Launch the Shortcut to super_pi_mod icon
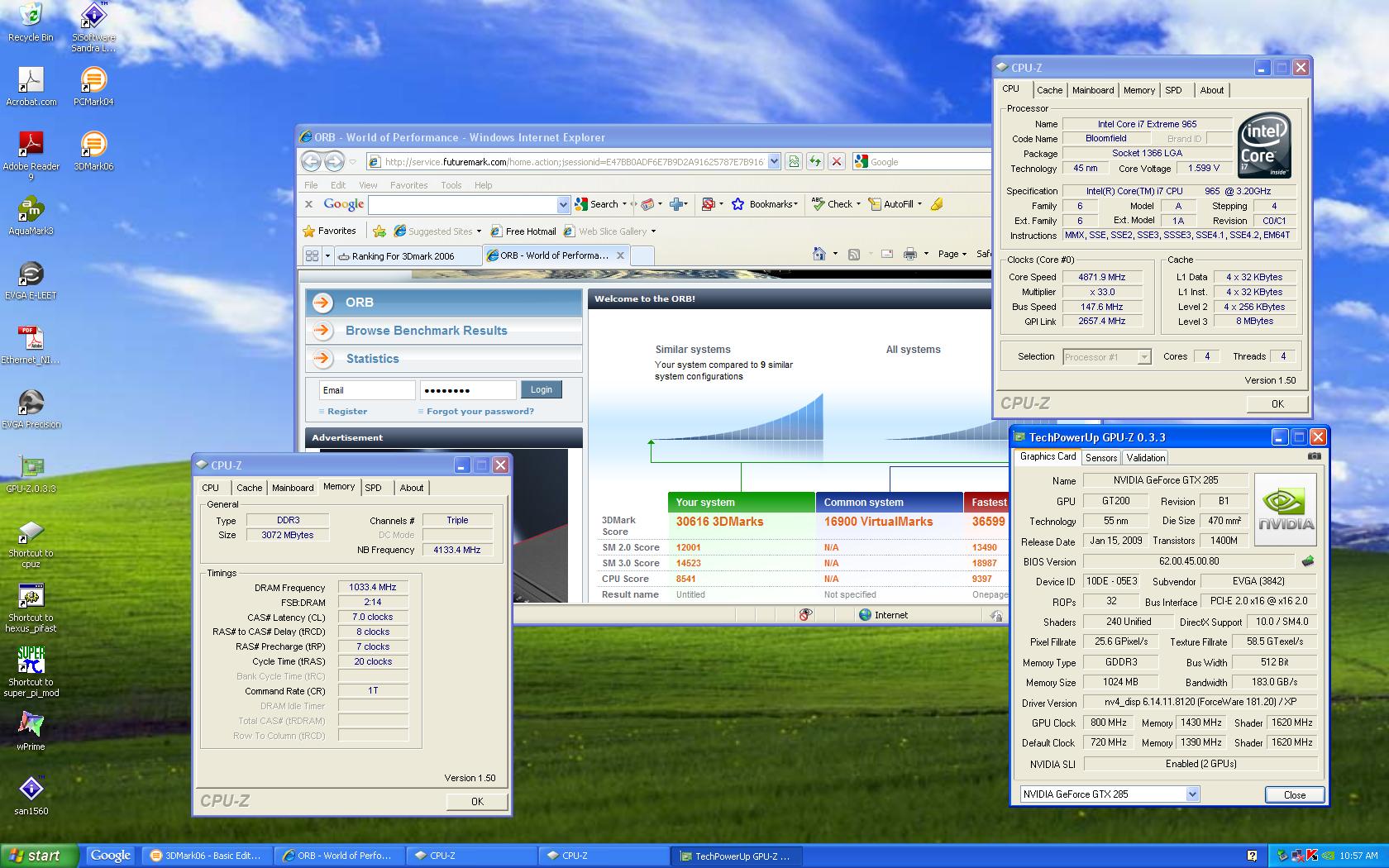Viewport: 1389px width, 868px height. [x=31, y=672]
